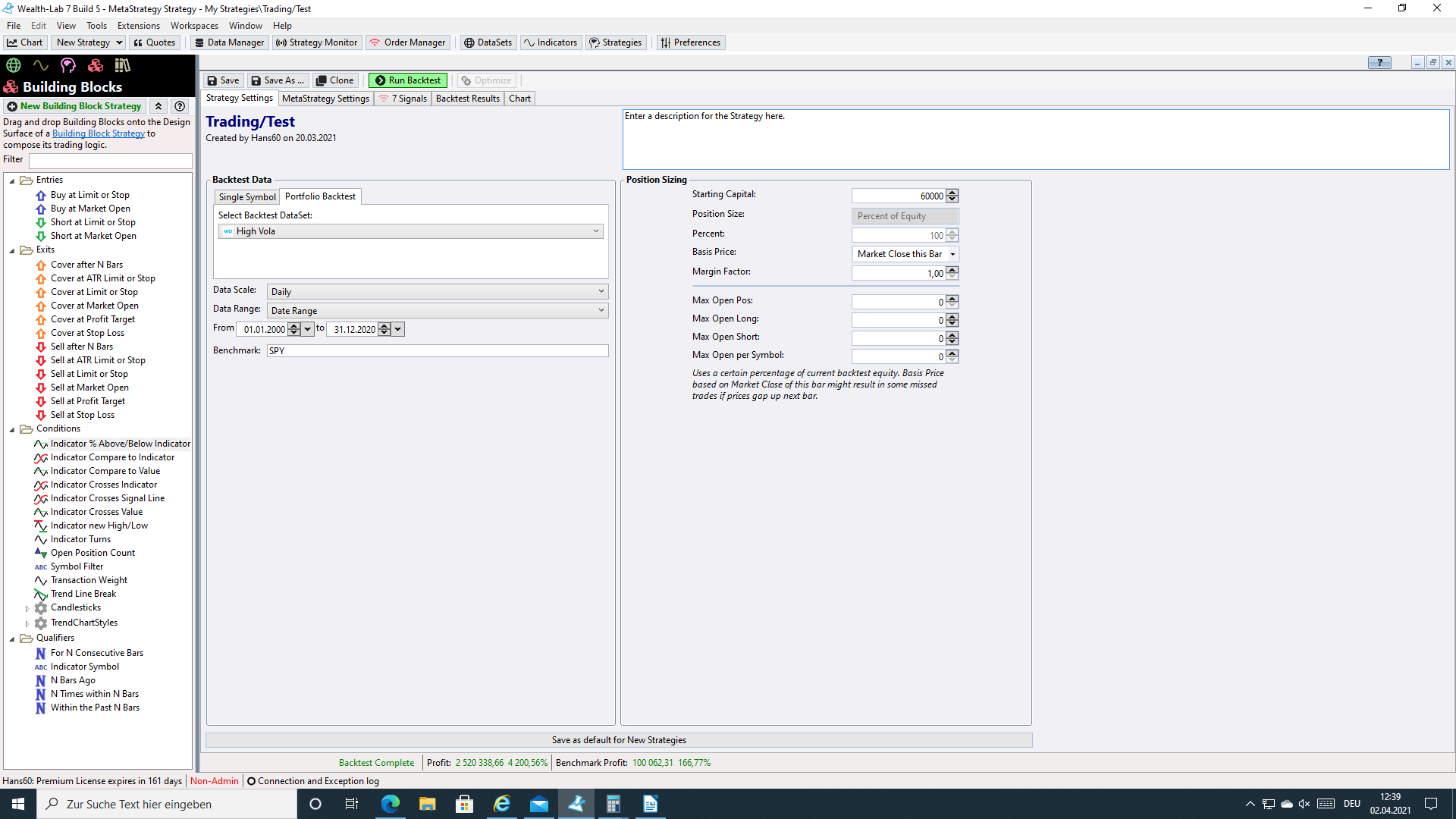1456x819 pixels.
Task: Click the collapse-all double chevron button
Action: coord(158,106)
